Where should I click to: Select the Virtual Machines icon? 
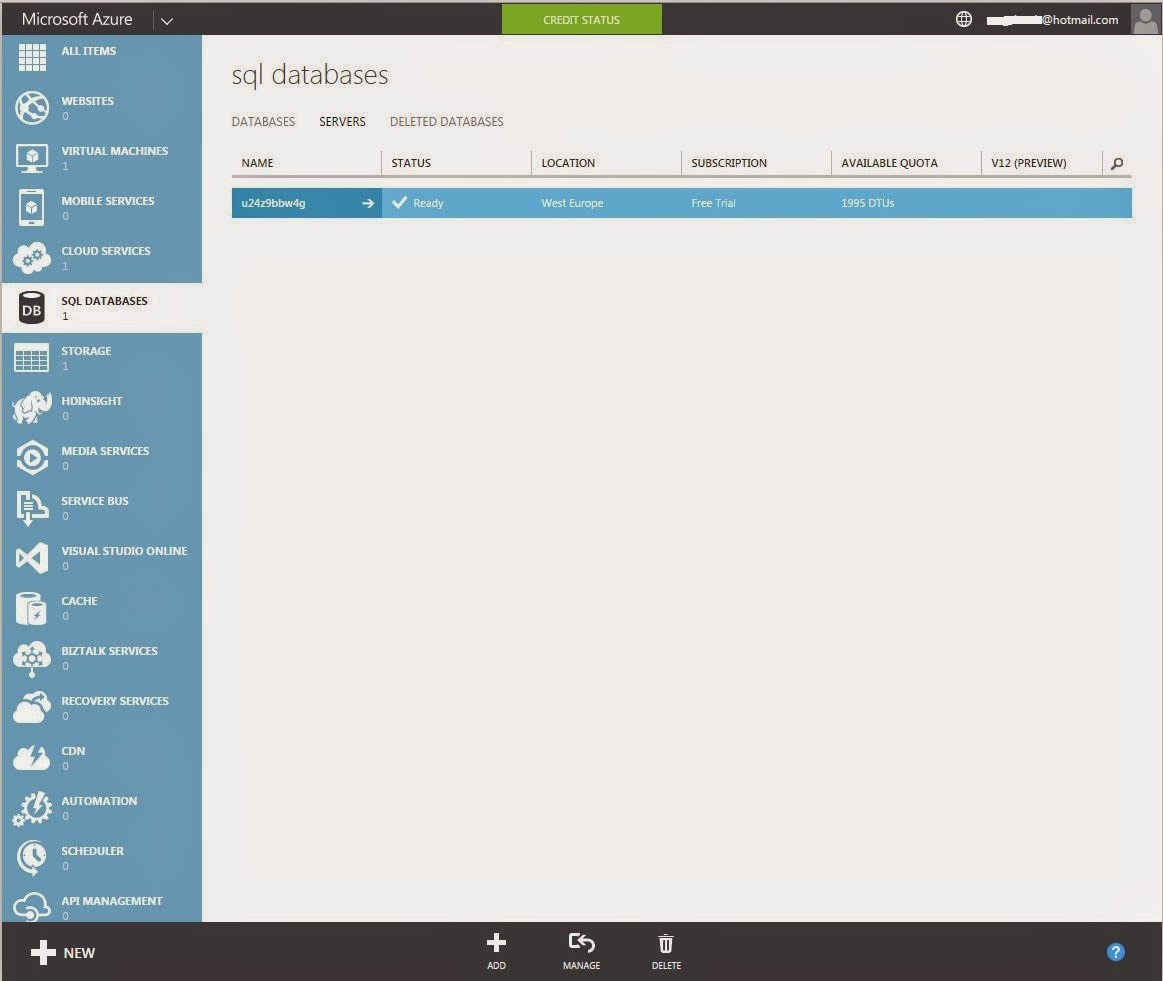click(31, 157)
